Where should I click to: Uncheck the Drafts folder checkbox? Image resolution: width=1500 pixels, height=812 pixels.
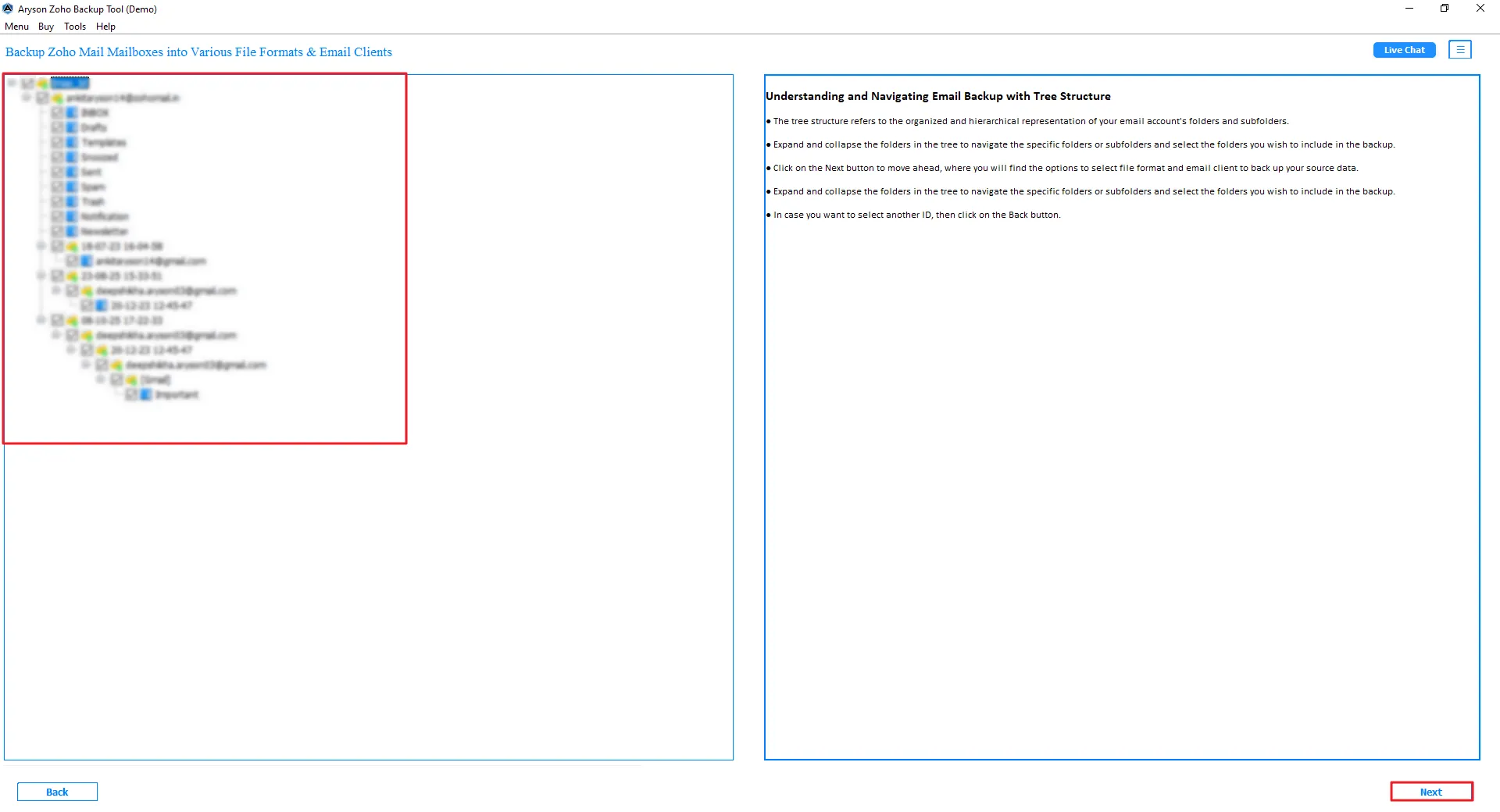point(57,127)
